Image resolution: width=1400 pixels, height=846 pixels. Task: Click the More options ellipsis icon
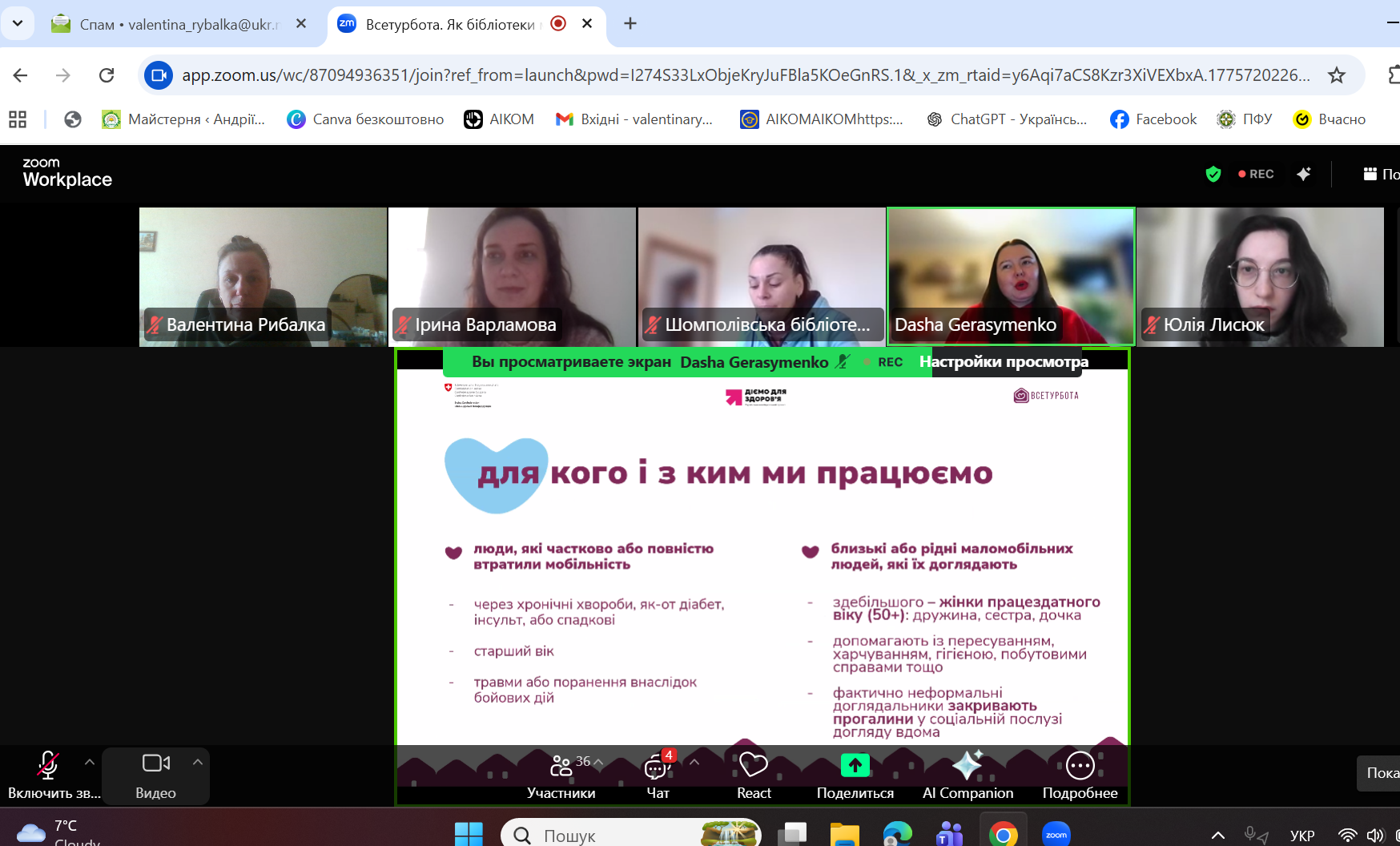click(x=1080, y=767)
